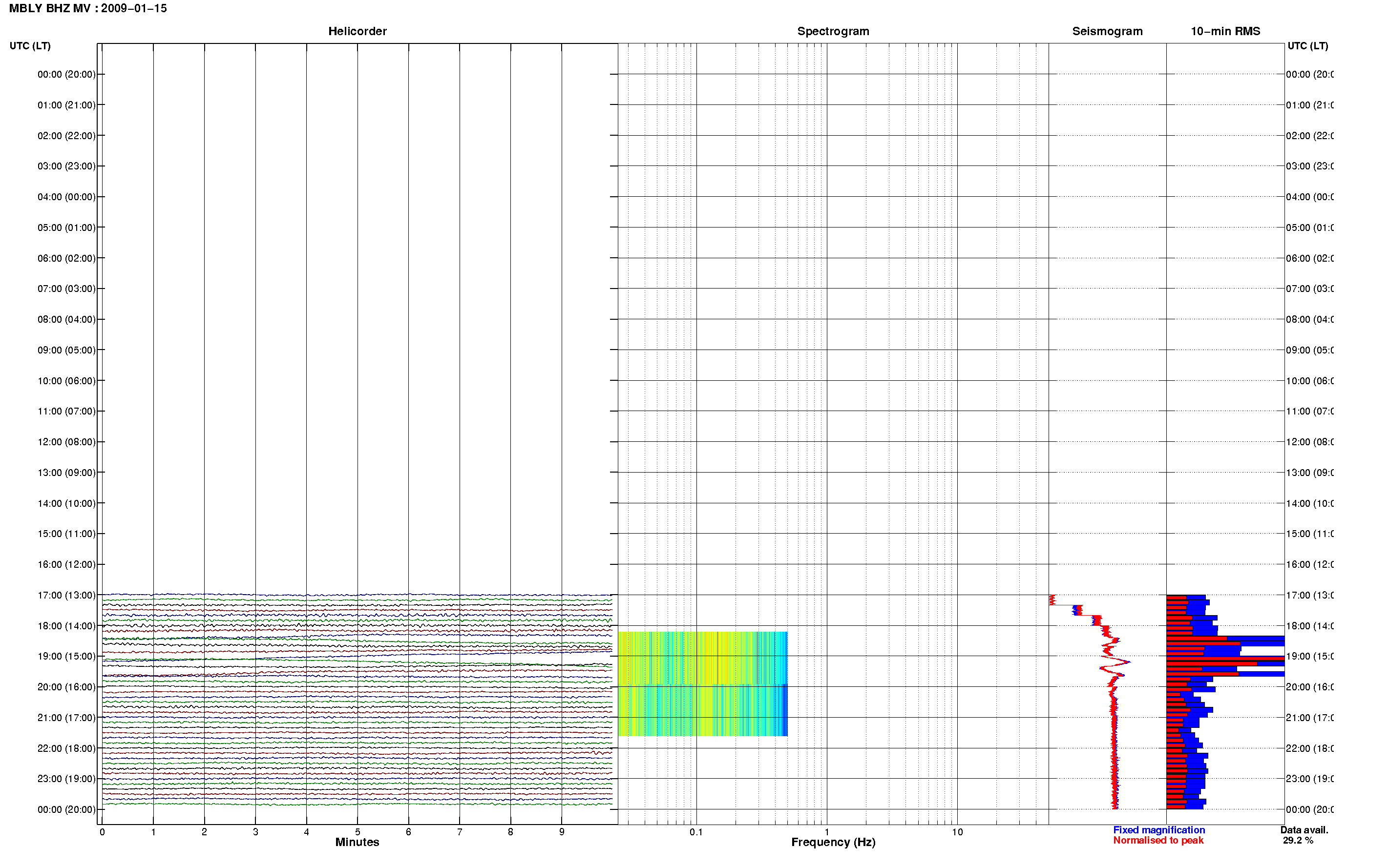Click the '10-min RMS' panel heading
The image size is (1389, 868).
1225,32
